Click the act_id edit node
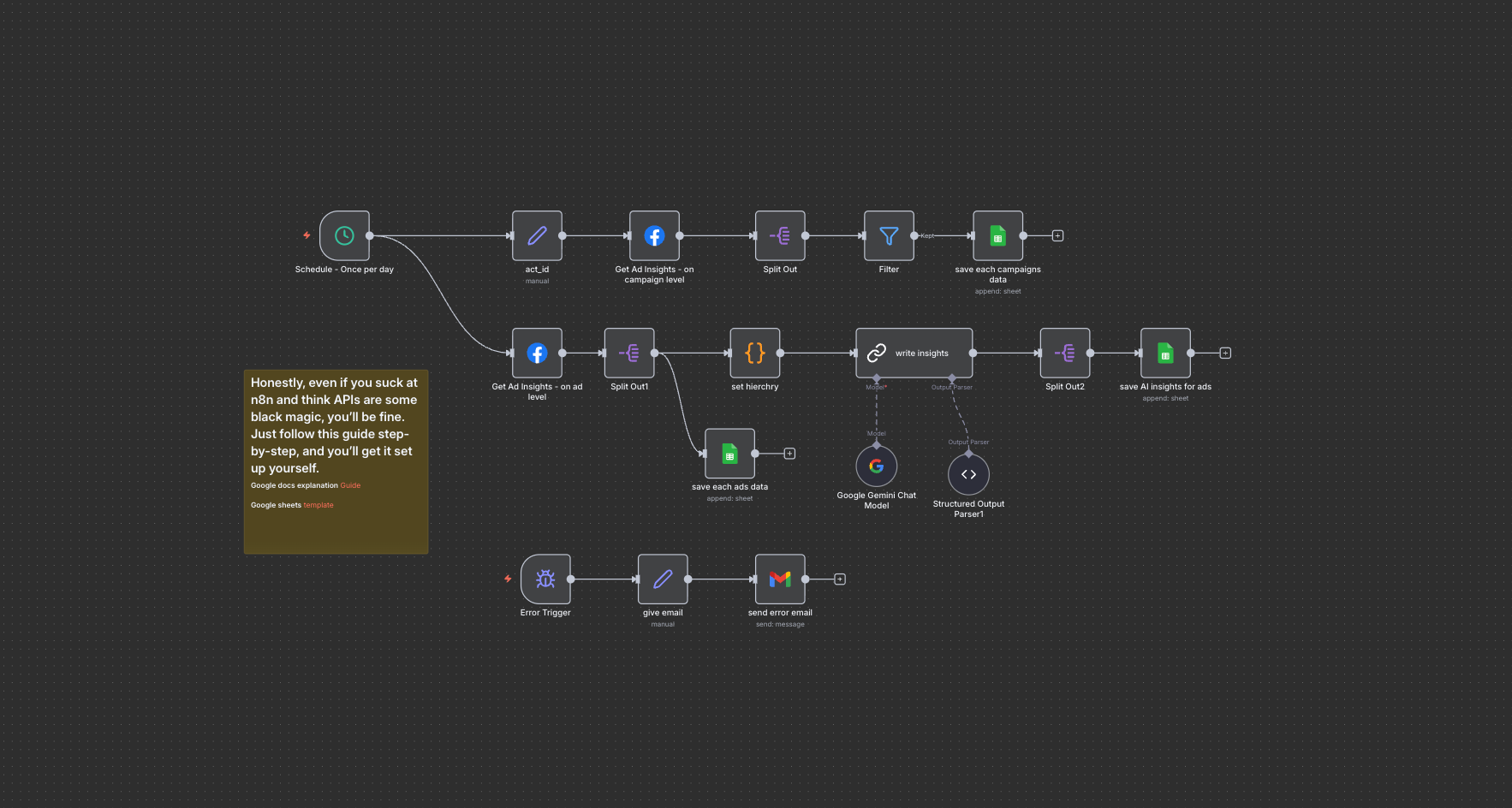Screen dimensions: 1512x808 coord(537,235)
